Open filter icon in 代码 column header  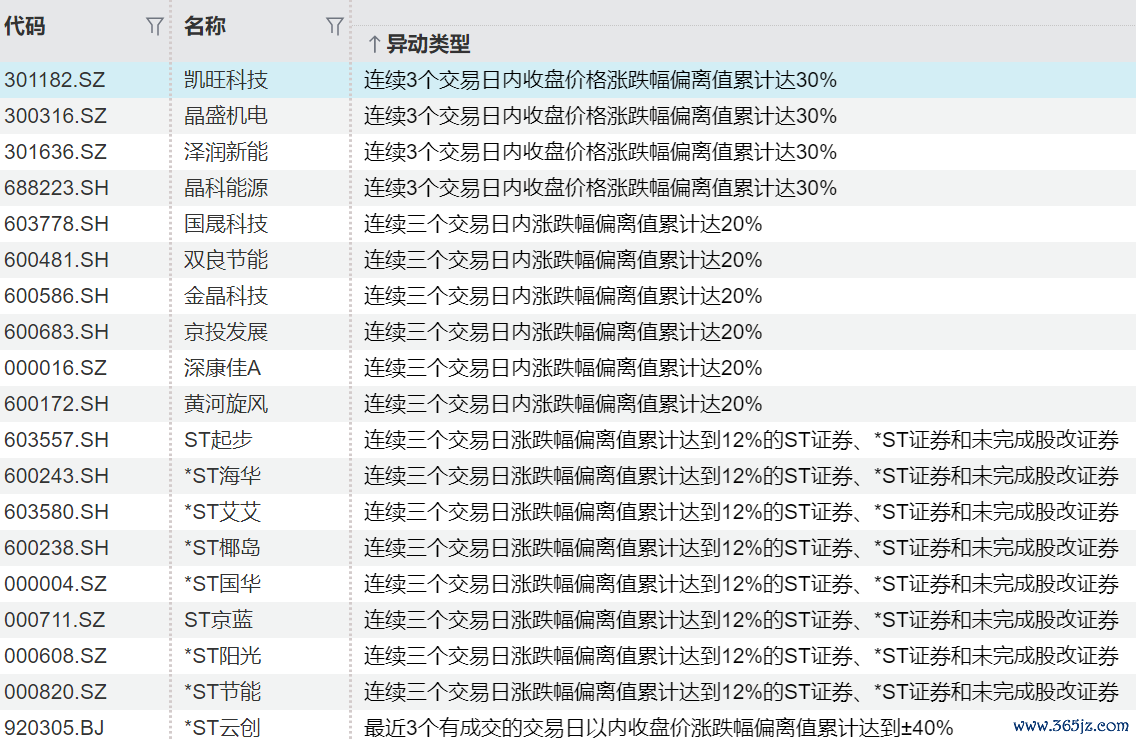[154, 27]
